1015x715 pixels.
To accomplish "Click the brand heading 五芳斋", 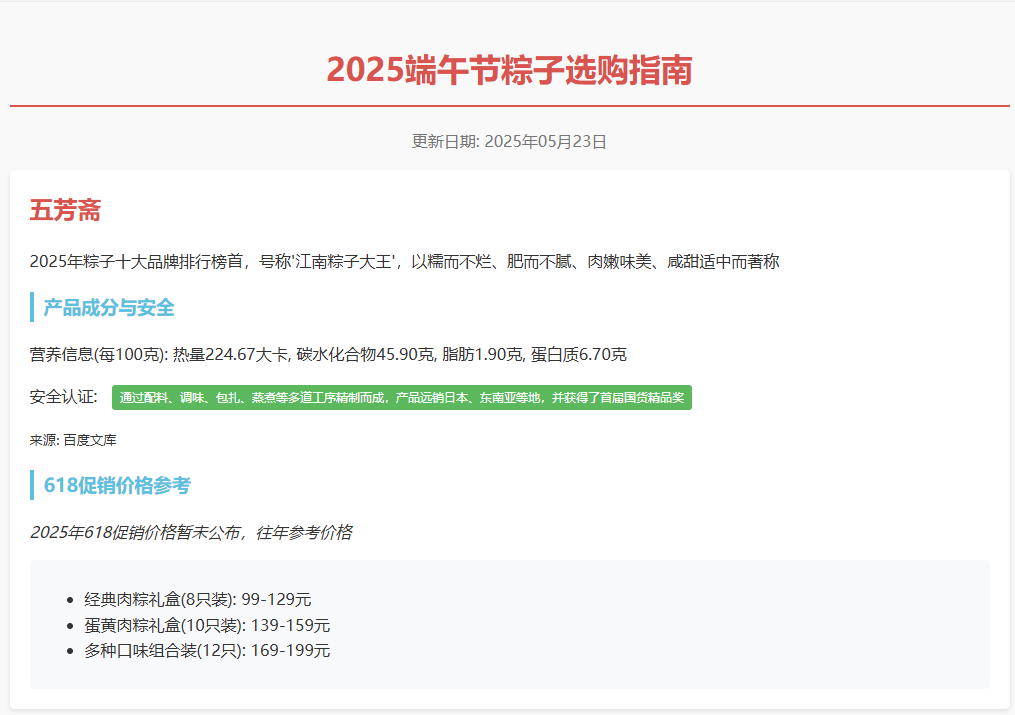I will tap(65, 210).
